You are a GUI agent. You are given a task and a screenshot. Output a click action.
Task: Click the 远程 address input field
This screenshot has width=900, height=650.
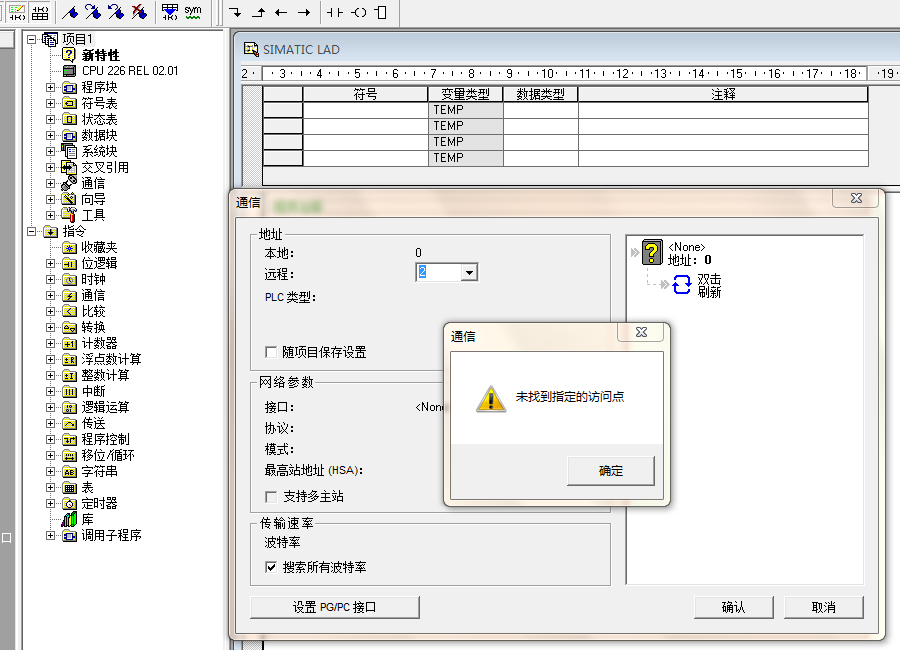(439, 273)
